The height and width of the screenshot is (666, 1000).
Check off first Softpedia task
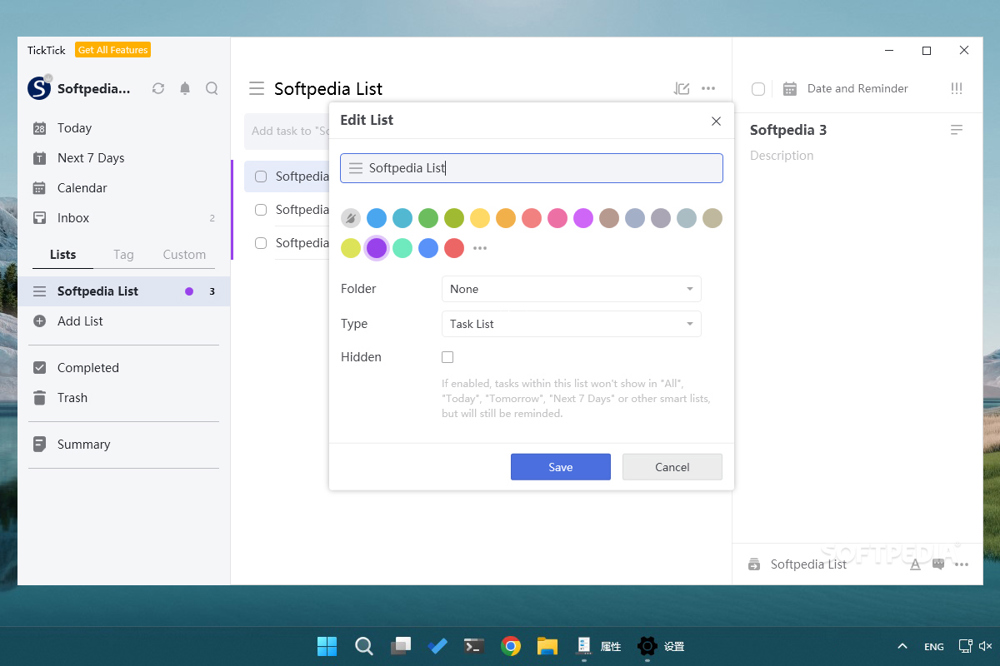pos(261,177)
